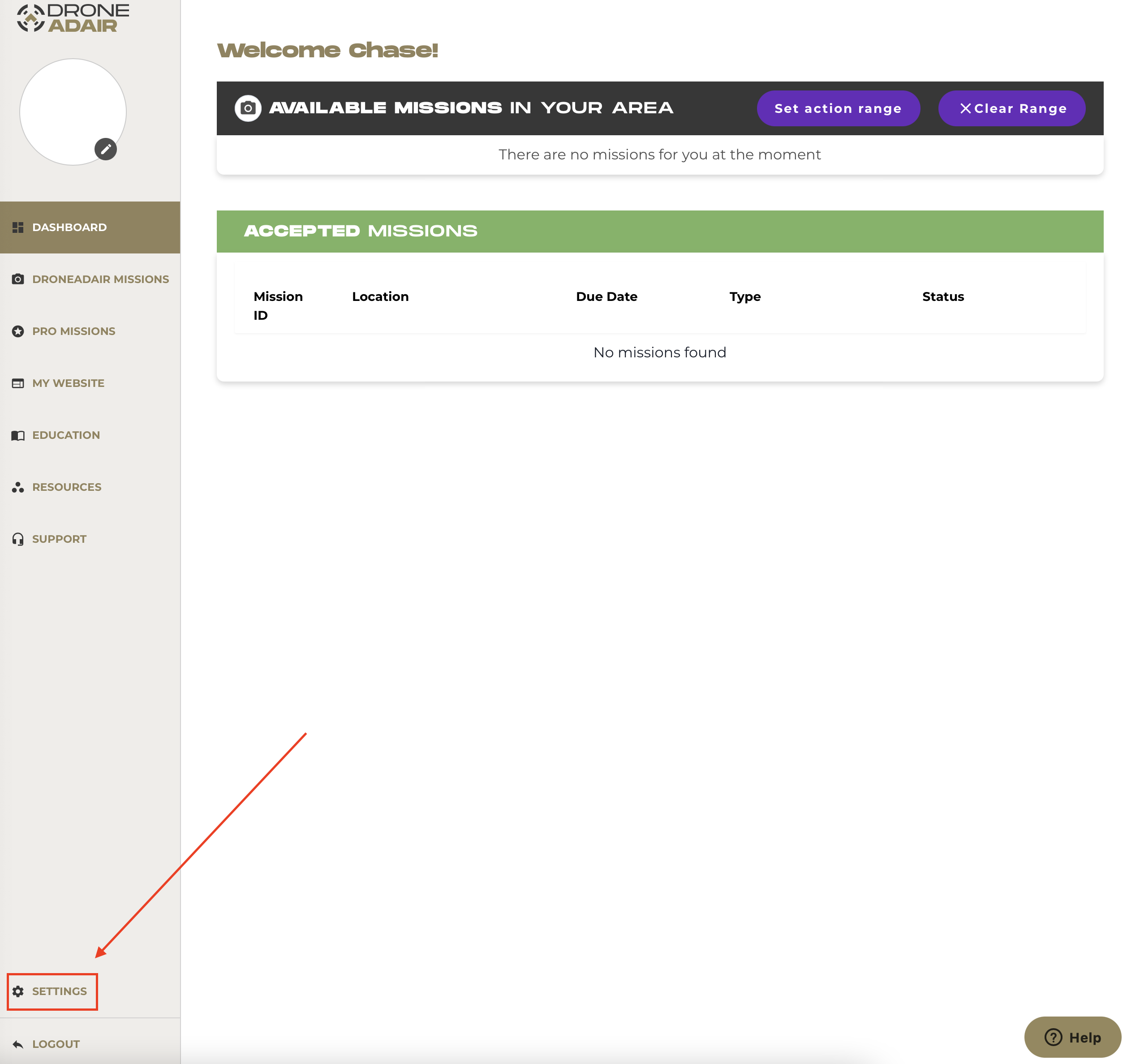This screenshot has height=1064, width=1127.
Task: Click the Dashboard grid icon
Action: click(18, 227)
